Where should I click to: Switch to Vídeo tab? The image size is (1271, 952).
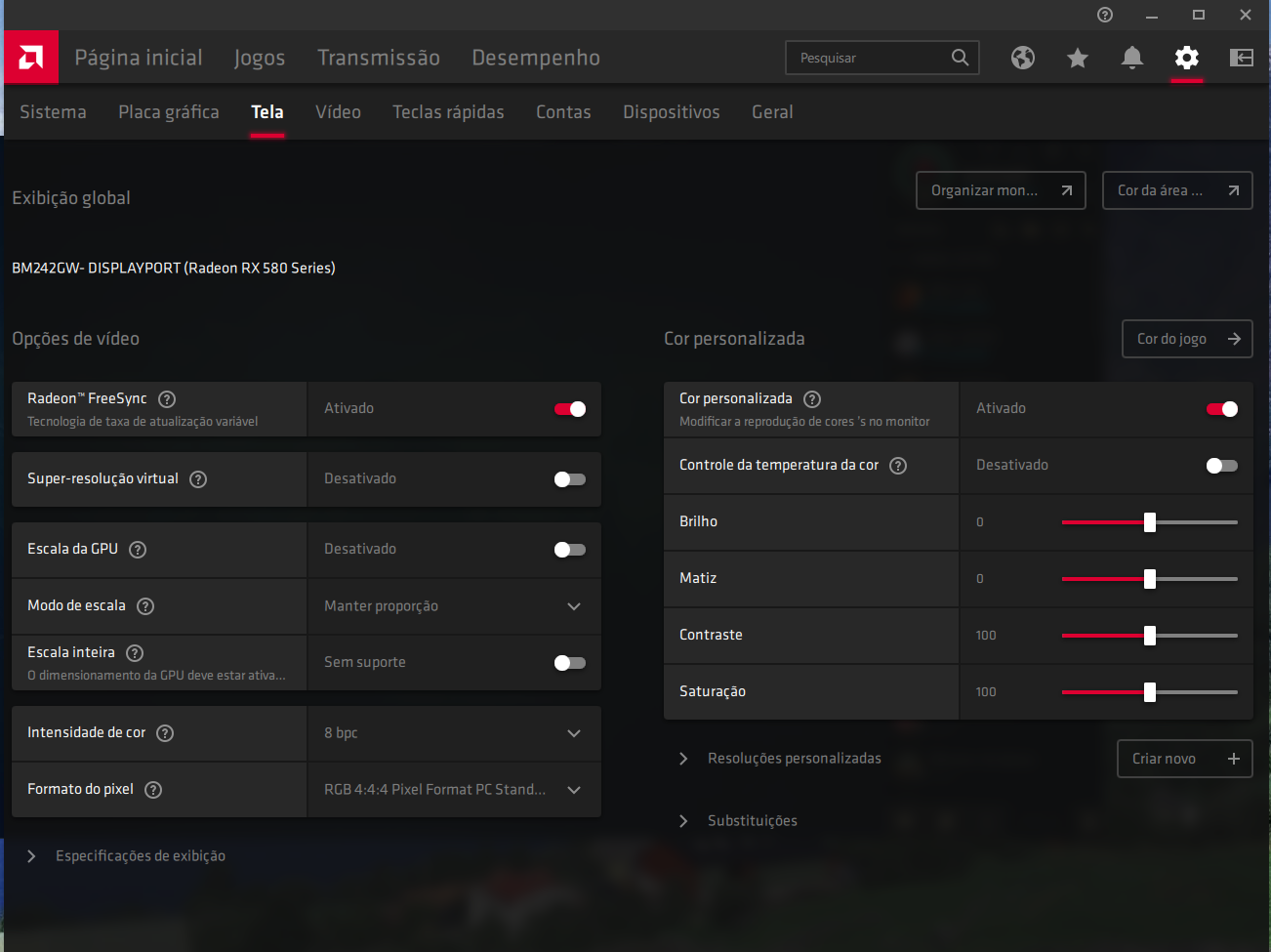[x=338, y=112]
